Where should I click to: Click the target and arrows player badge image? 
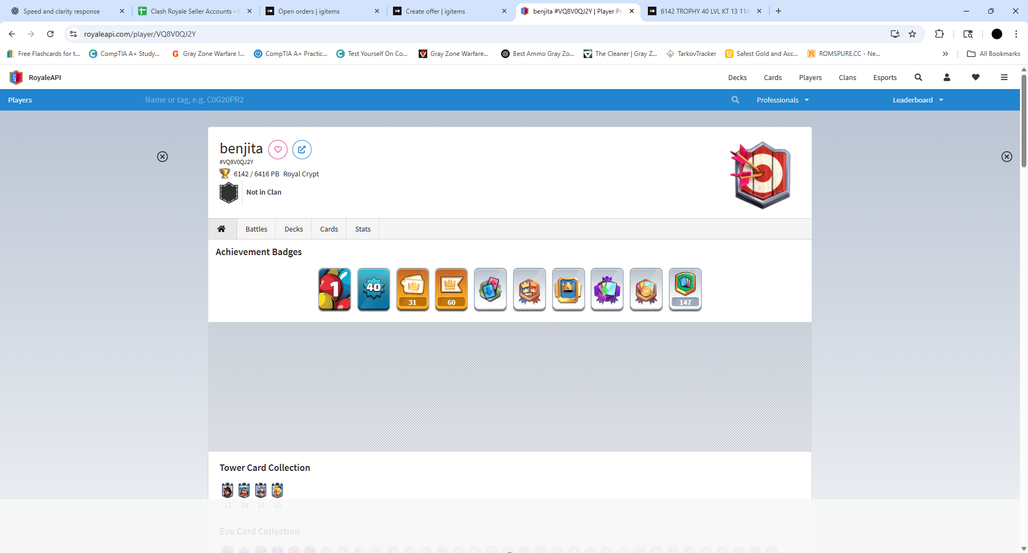click(x=761, y=175)
